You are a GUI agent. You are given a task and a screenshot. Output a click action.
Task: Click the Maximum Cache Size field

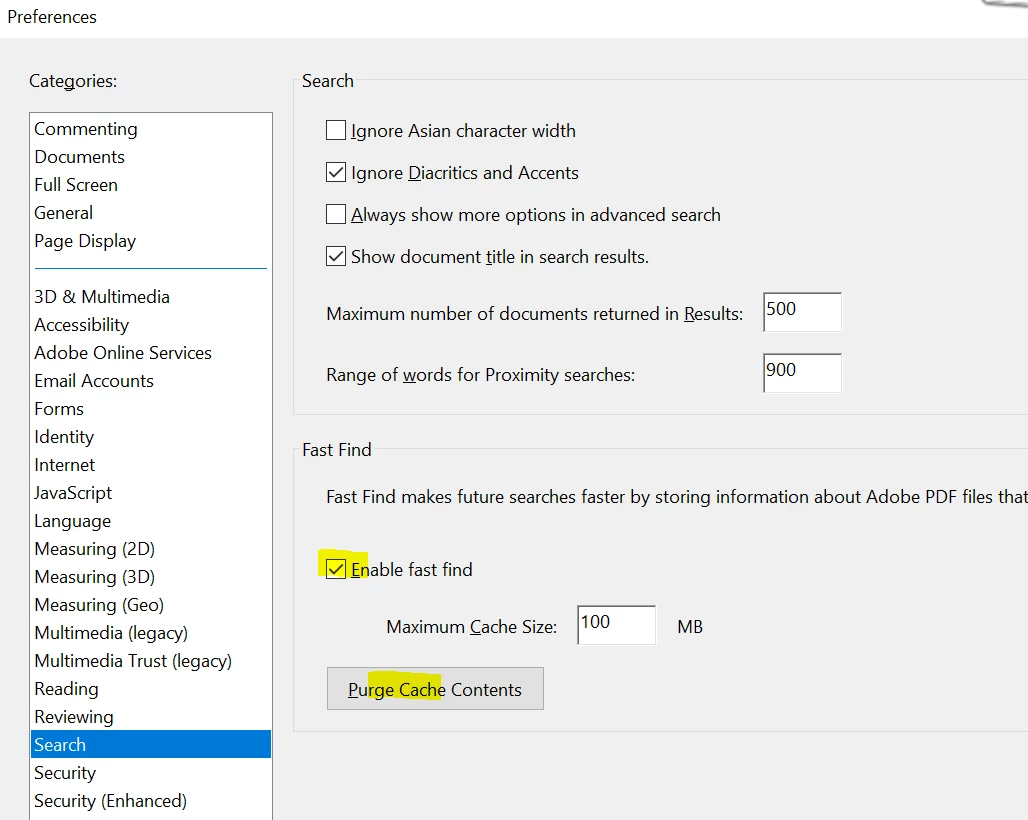616,625
